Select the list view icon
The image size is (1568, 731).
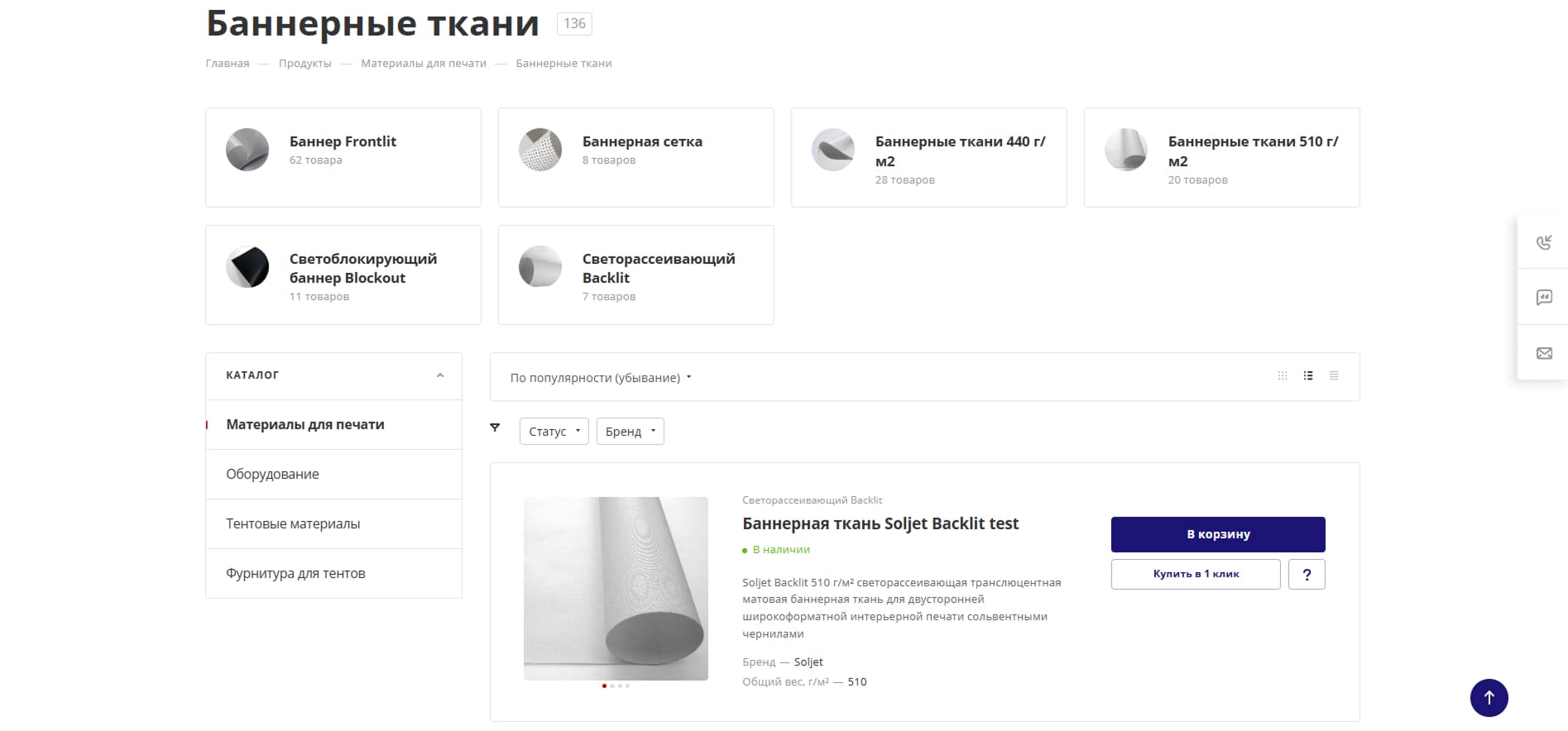(x=1308, y=375)
